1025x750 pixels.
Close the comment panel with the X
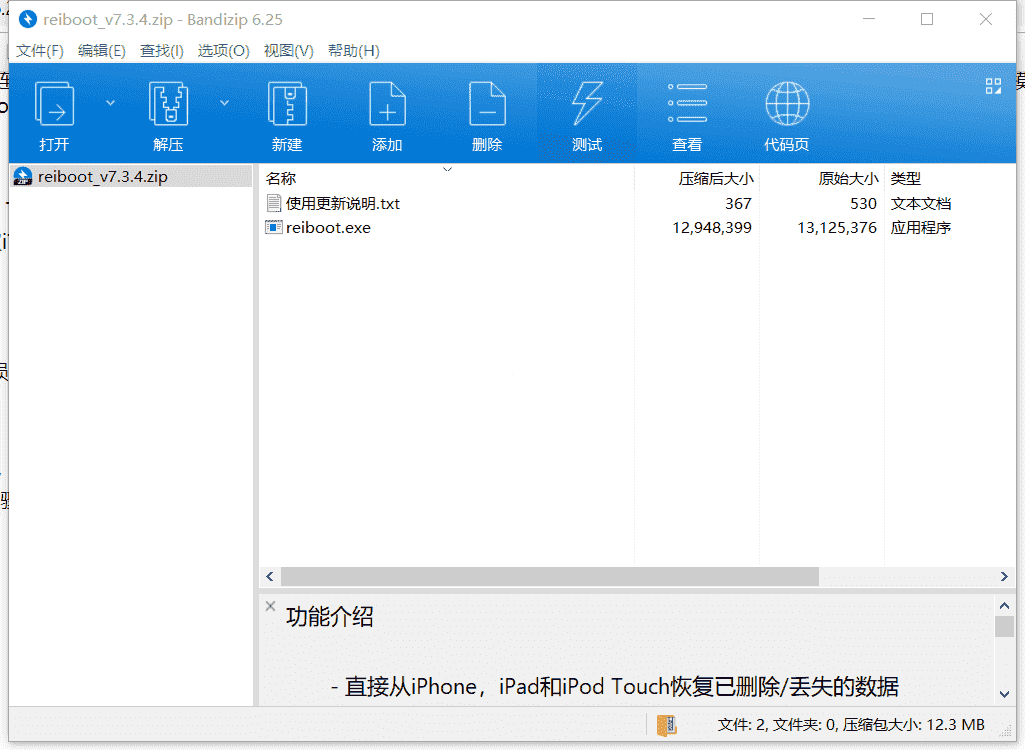(x=270, y=606)
